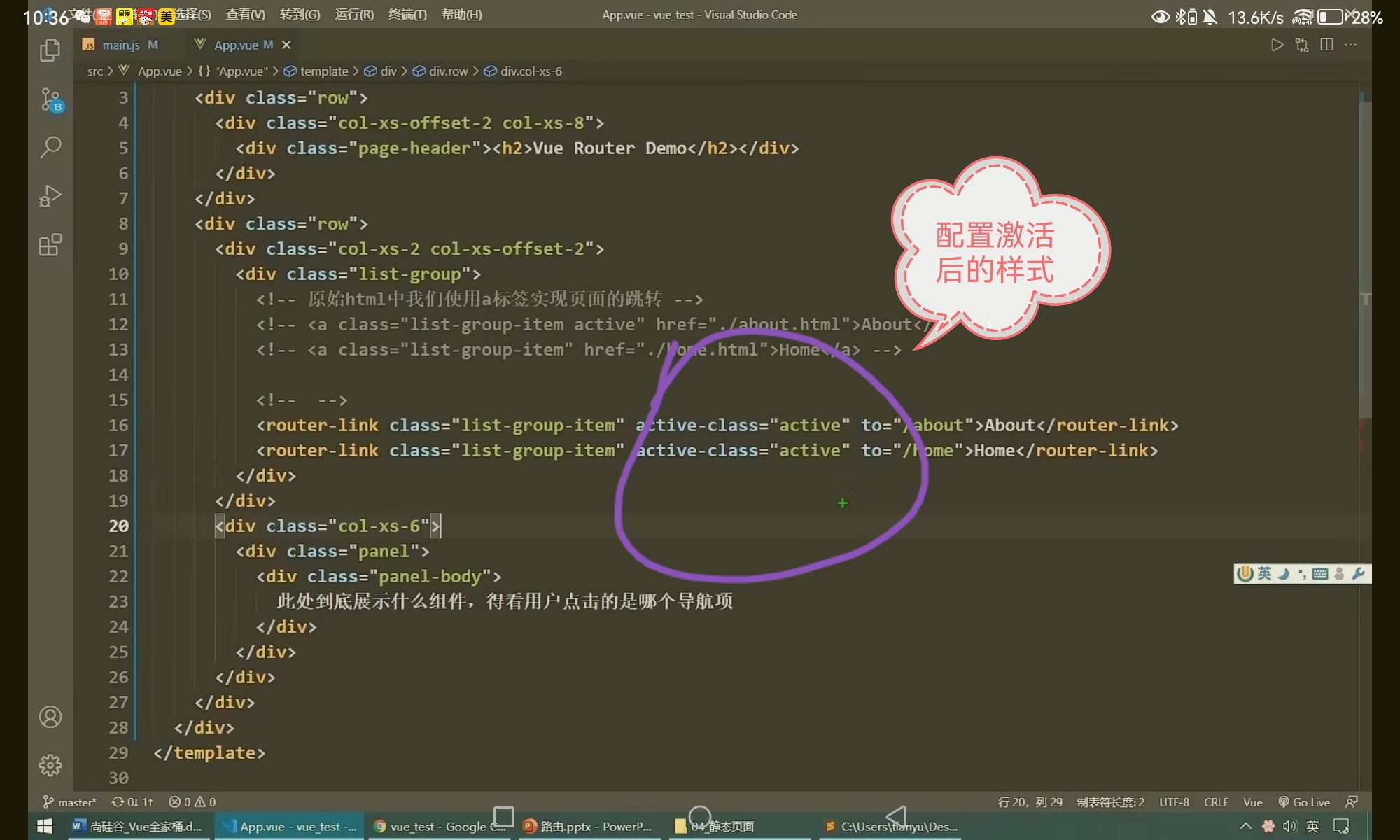Open the Explorer files icon in activity bar

pos(50,50)
